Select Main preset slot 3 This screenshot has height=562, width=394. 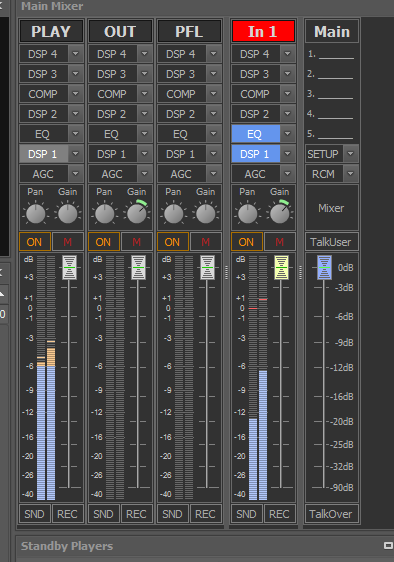tap(331, 94)
